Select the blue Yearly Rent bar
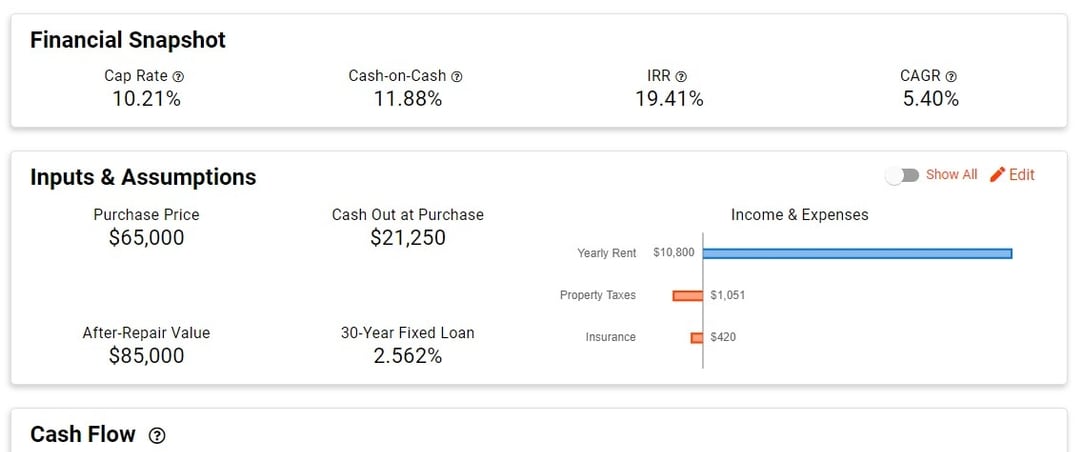Viewport: 1080px width, 452px height. (858, 254)
